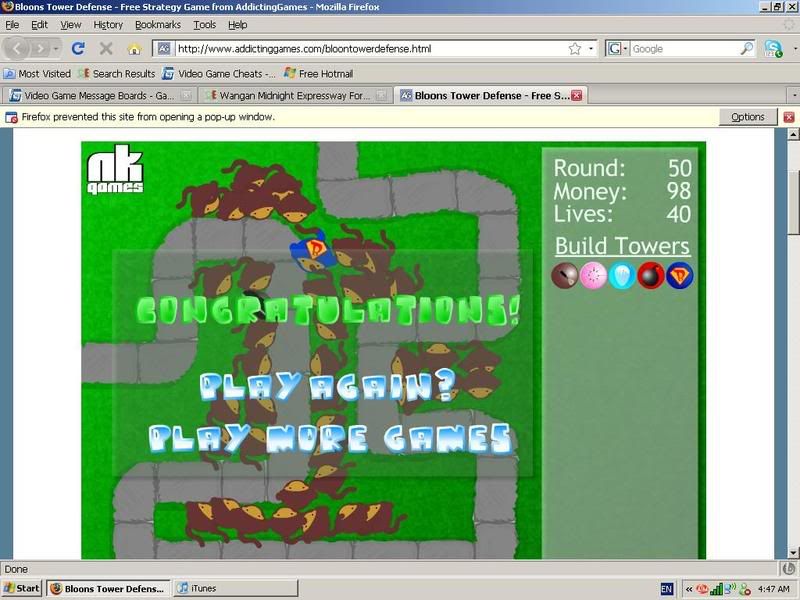This screenshot has width=800, height=600.
Task: Open the Help menu
Action: pyautogui.click(x=237, y=24)
